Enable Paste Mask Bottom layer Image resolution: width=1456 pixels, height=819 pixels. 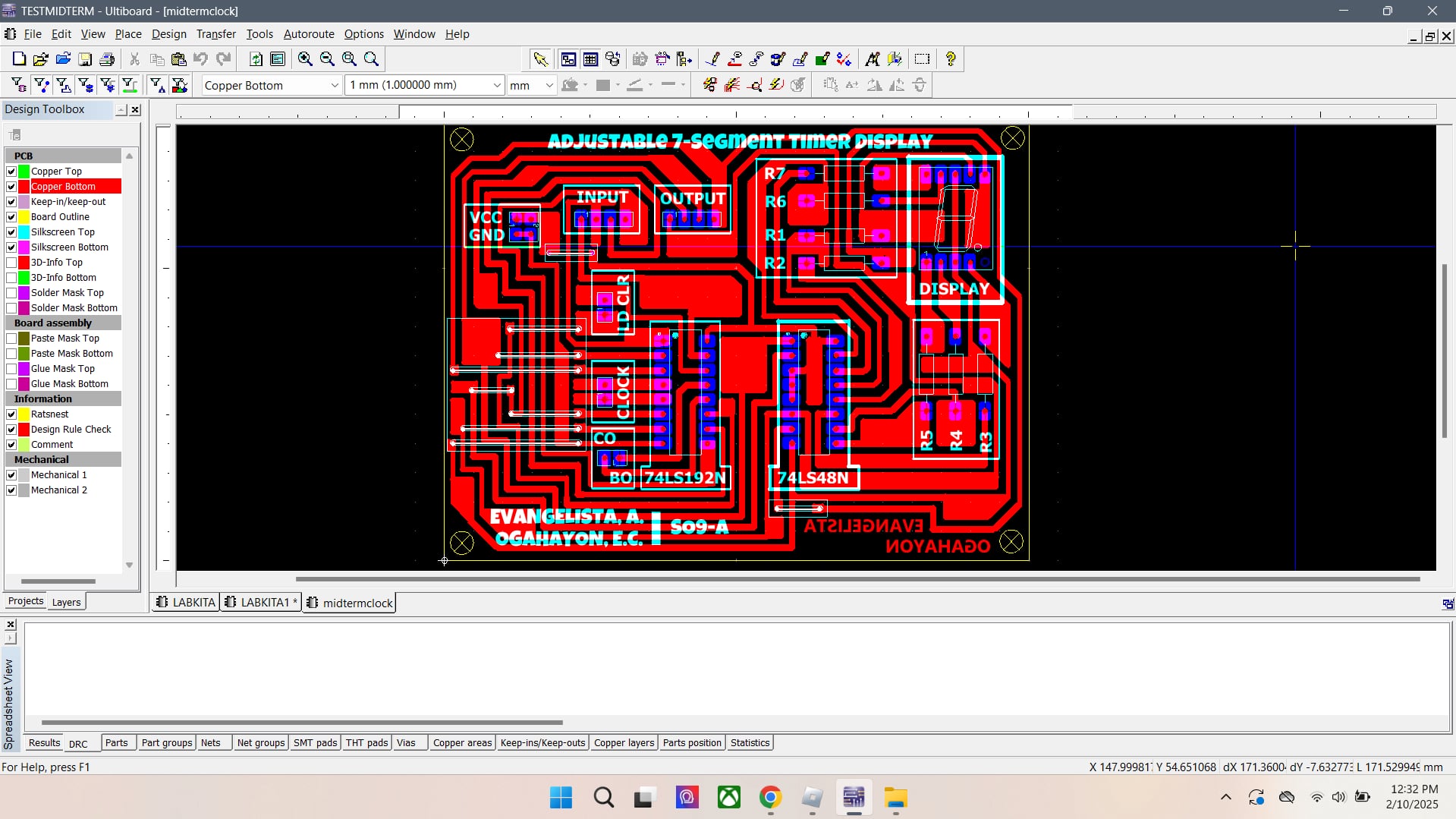11,354
